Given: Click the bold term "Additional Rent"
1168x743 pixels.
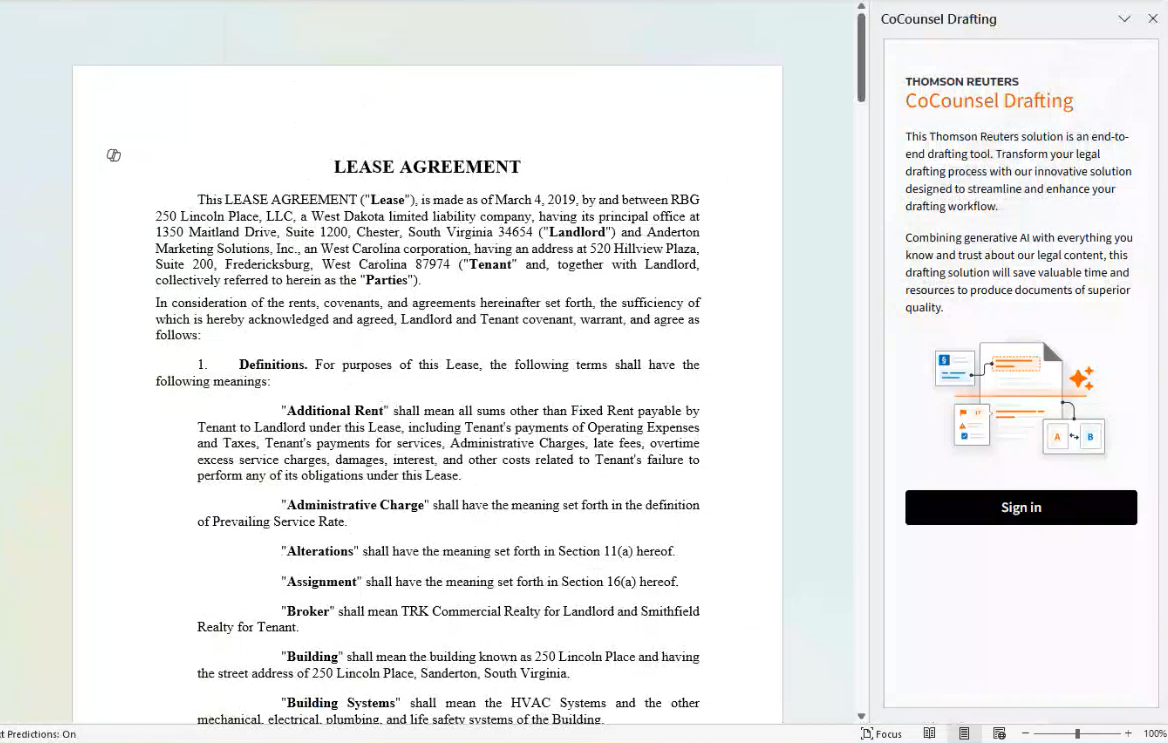Looking at the screenshot, I should [x=335, y=411].
